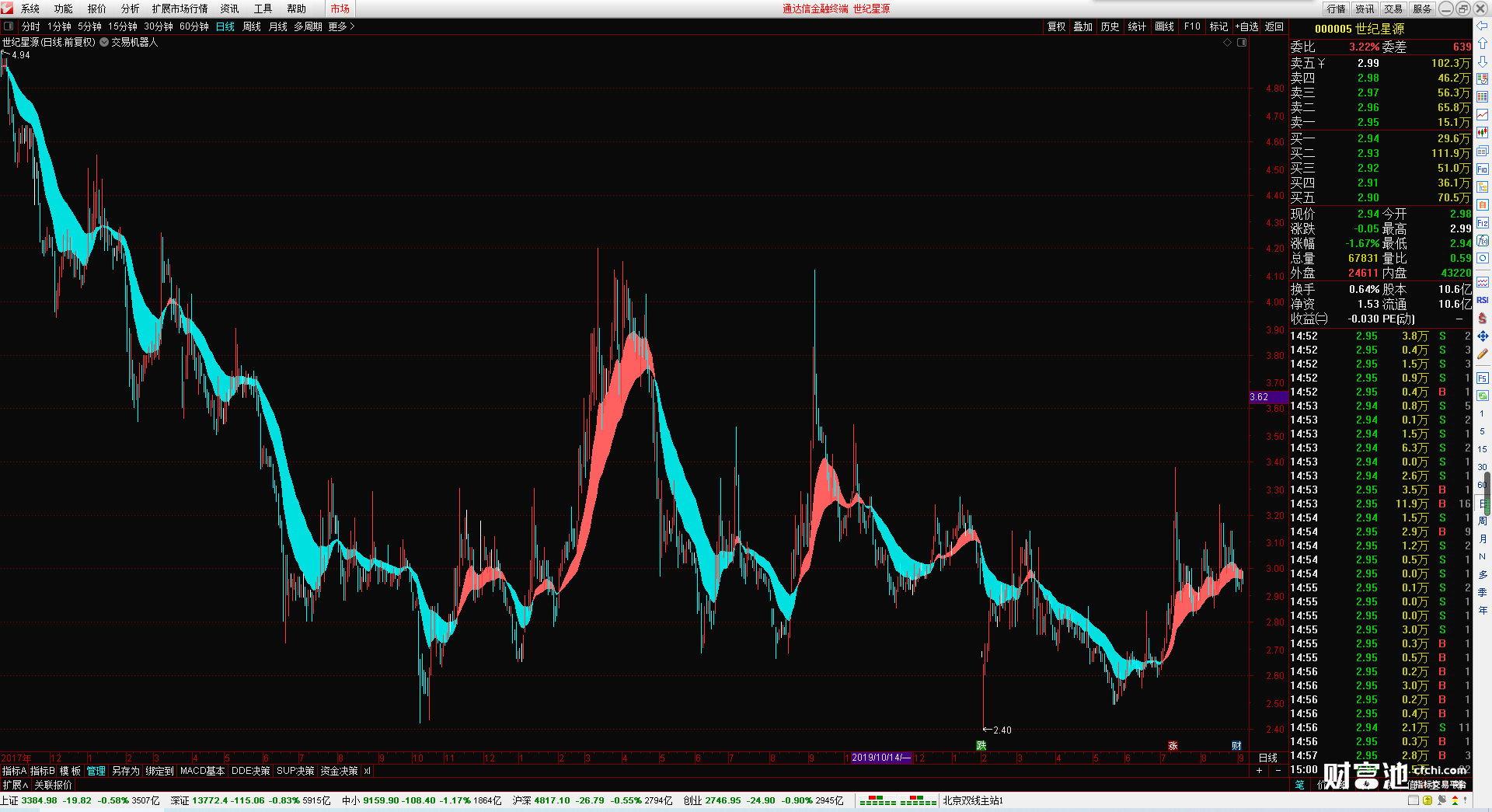Click the green refresh sidebar icon

[1482, 396]
